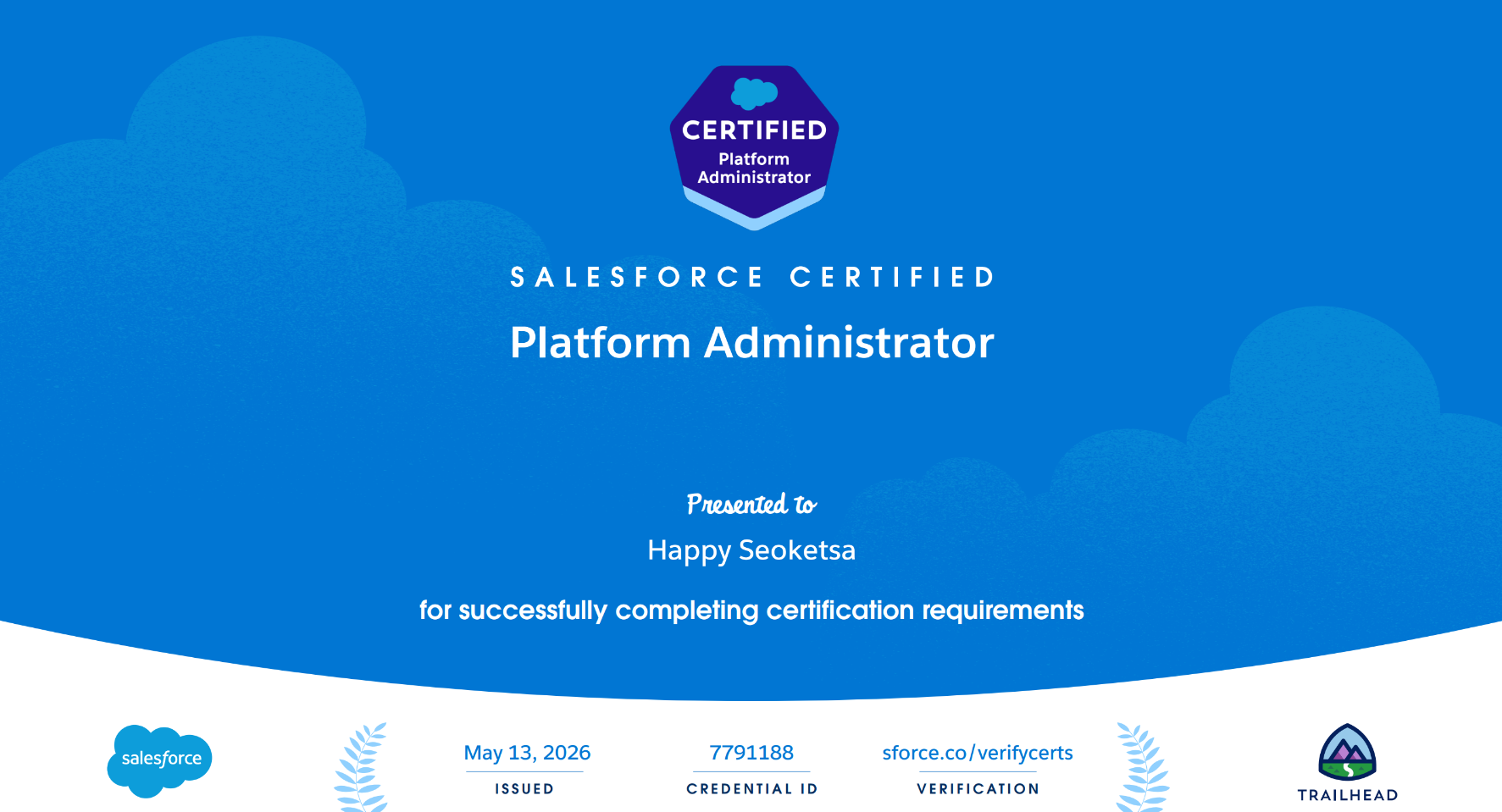Click the credential ID 7791188
Image resolution: width=1502 pixels, height=812 pixels.
(751, 753)
